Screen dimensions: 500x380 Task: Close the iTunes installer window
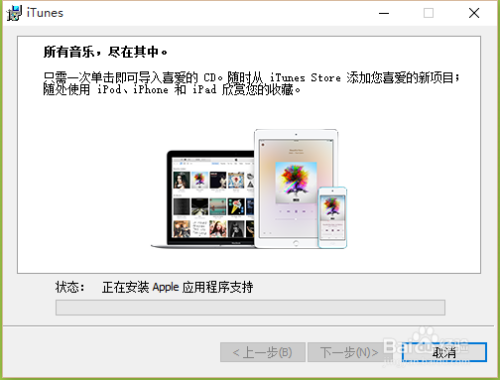pos(474,13)
